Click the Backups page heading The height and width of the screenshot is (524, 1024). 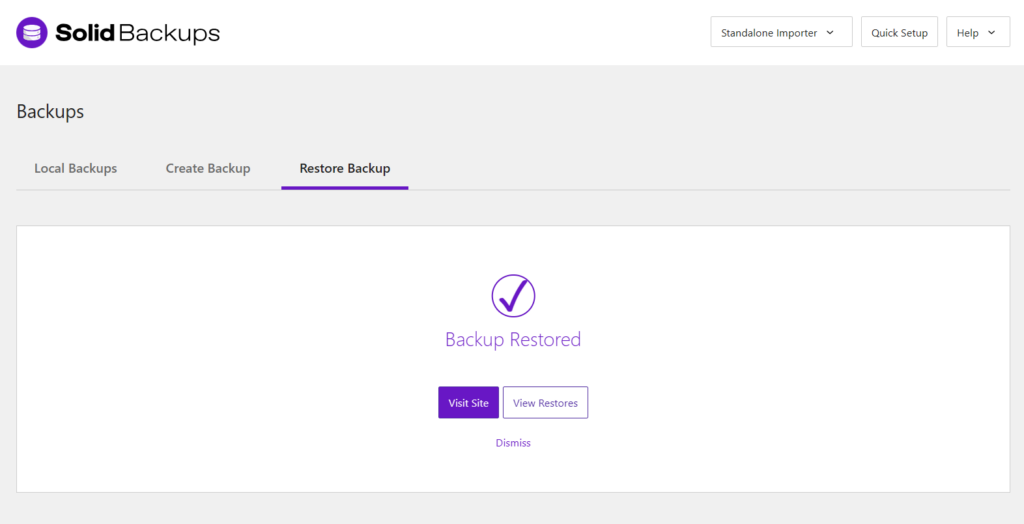pyautogui.click(x=50, y=112)
